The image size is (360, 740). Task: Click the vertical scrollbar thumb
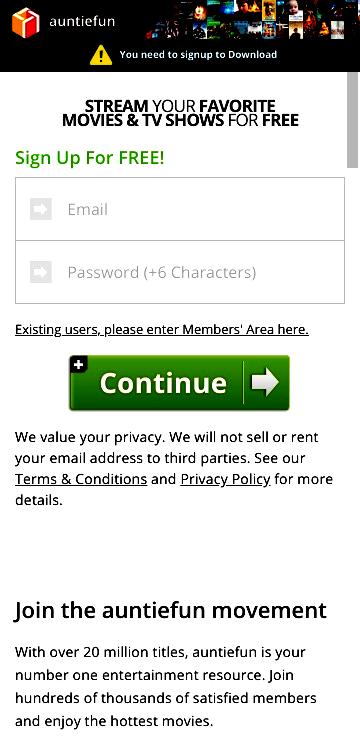(353, 119)
